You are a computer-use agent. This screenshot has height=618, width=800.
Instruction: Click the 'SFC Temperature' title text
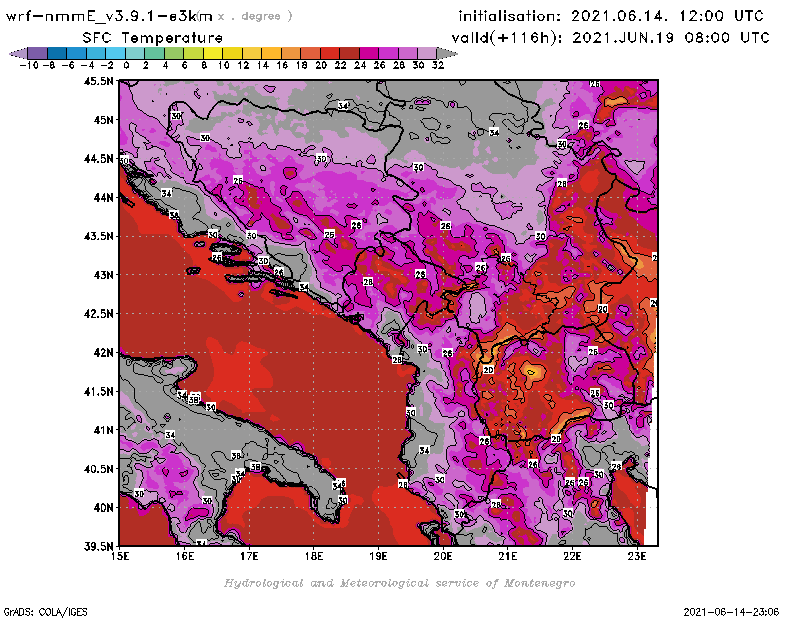click(x=153, y=38)
